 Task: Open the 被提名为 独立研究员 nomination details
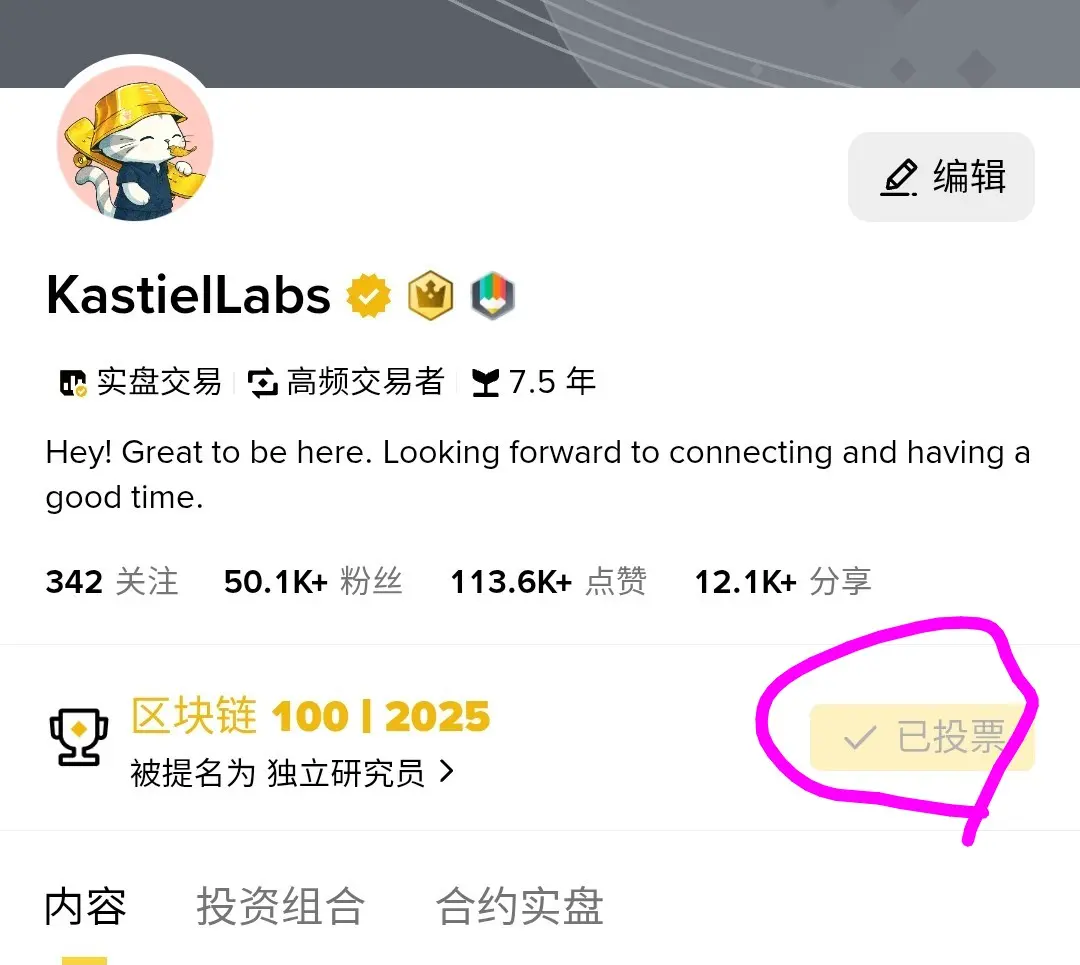point(292,773)
